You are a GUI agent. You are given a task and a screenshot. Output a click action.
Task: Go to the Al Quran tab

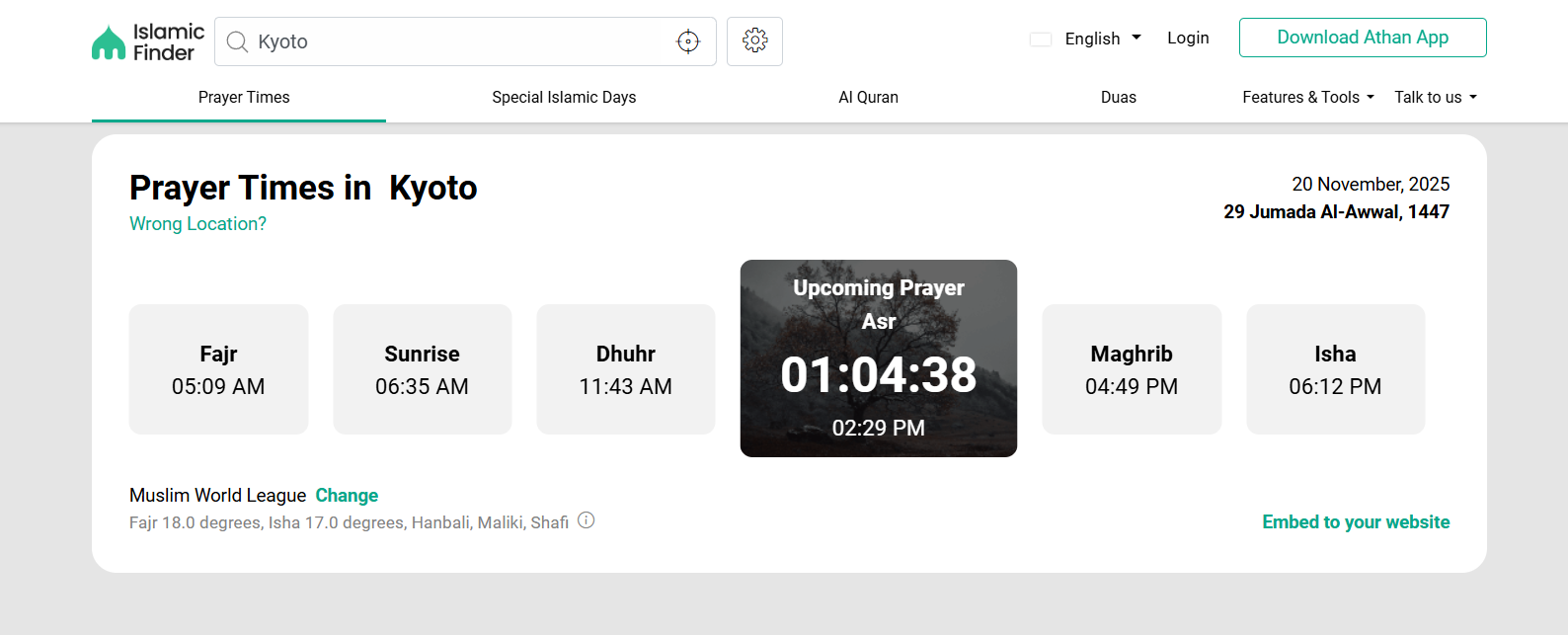[x=868, y=97]
